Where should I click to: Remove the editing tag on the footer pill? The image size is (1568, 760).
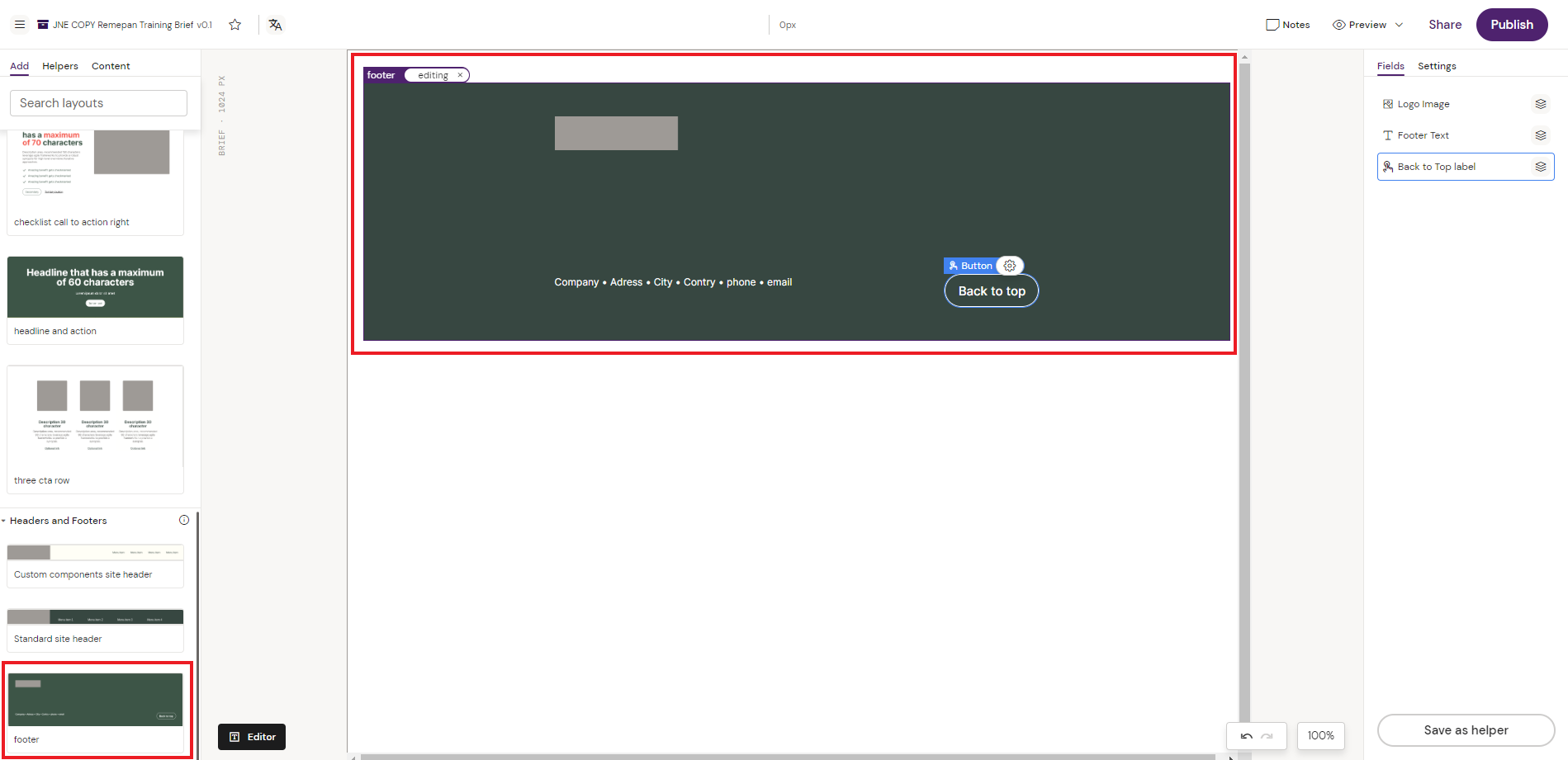461,74
